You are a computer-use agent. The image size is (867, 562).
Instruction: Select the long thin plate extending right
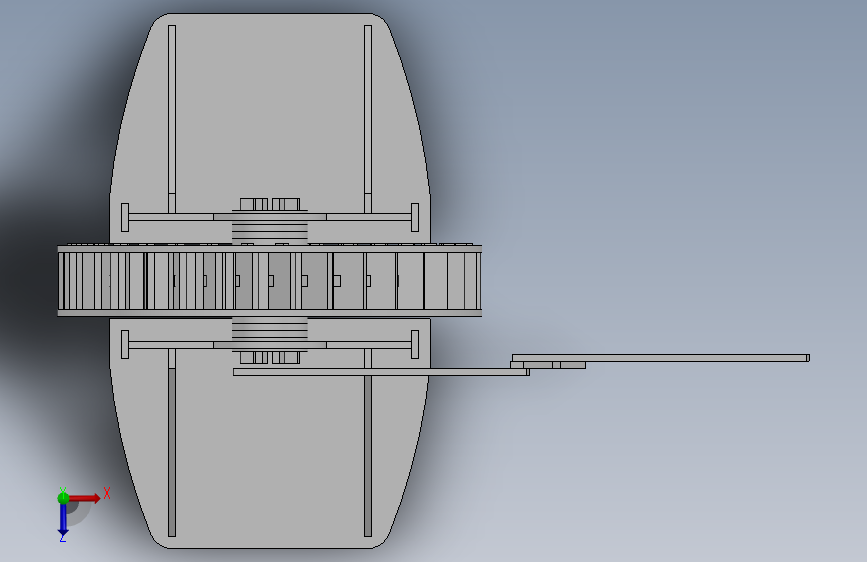(x=660, y=358)
